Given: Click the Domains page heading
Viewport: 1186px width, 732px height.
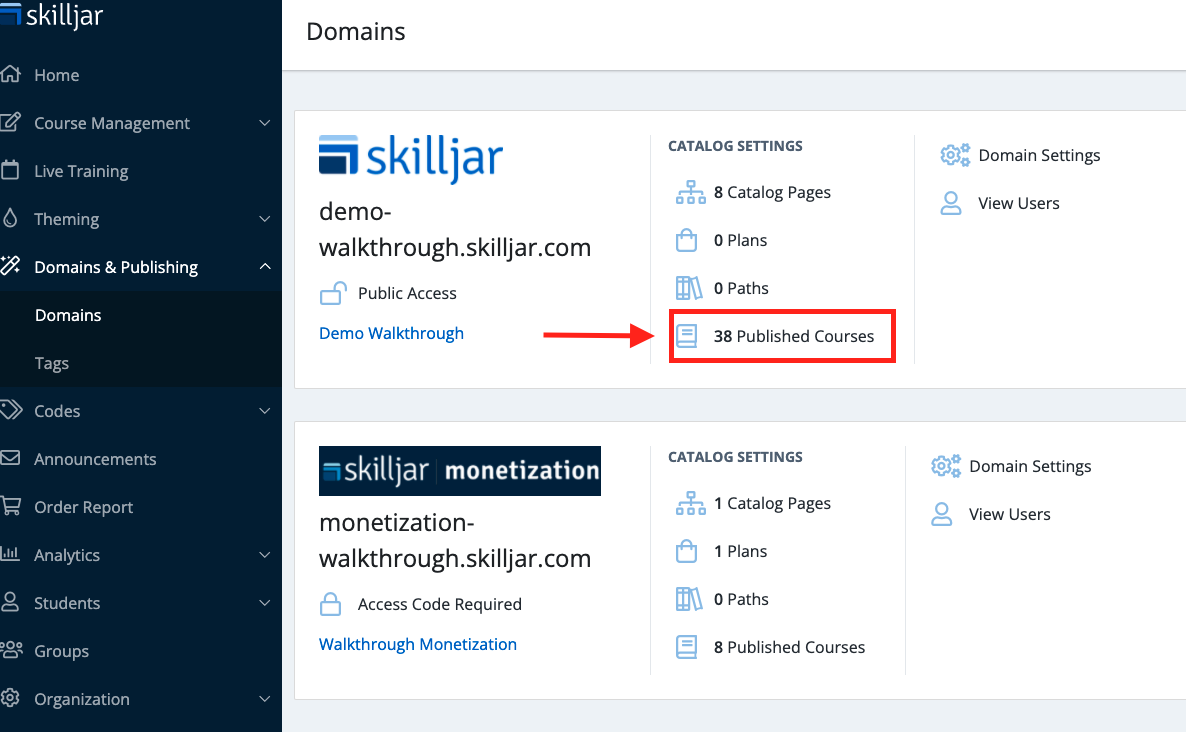Looking at the screenshot, I should pos(355,32).
